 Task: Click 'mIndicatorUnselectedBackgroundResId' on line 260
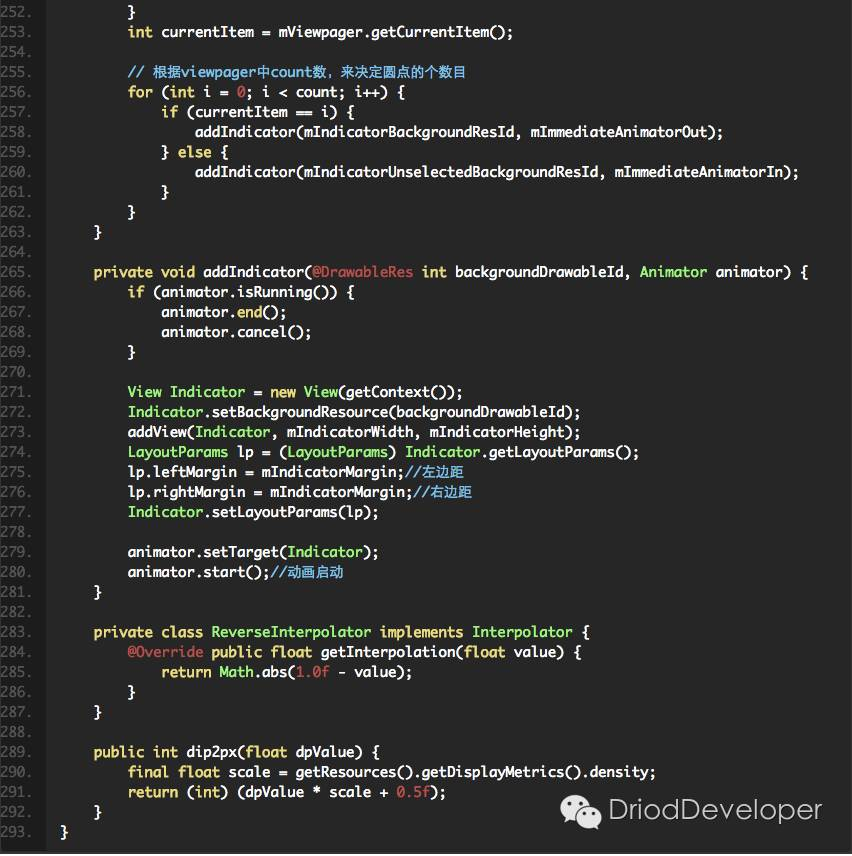click(x=451, y=173)
